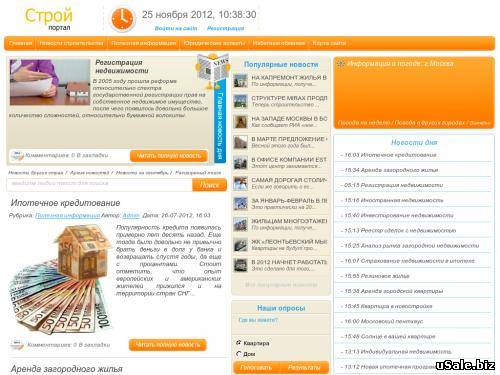500x375 pixels.
Task: Open the Архив новостей link
Action: pyautogui.click(x=90, y=173)
